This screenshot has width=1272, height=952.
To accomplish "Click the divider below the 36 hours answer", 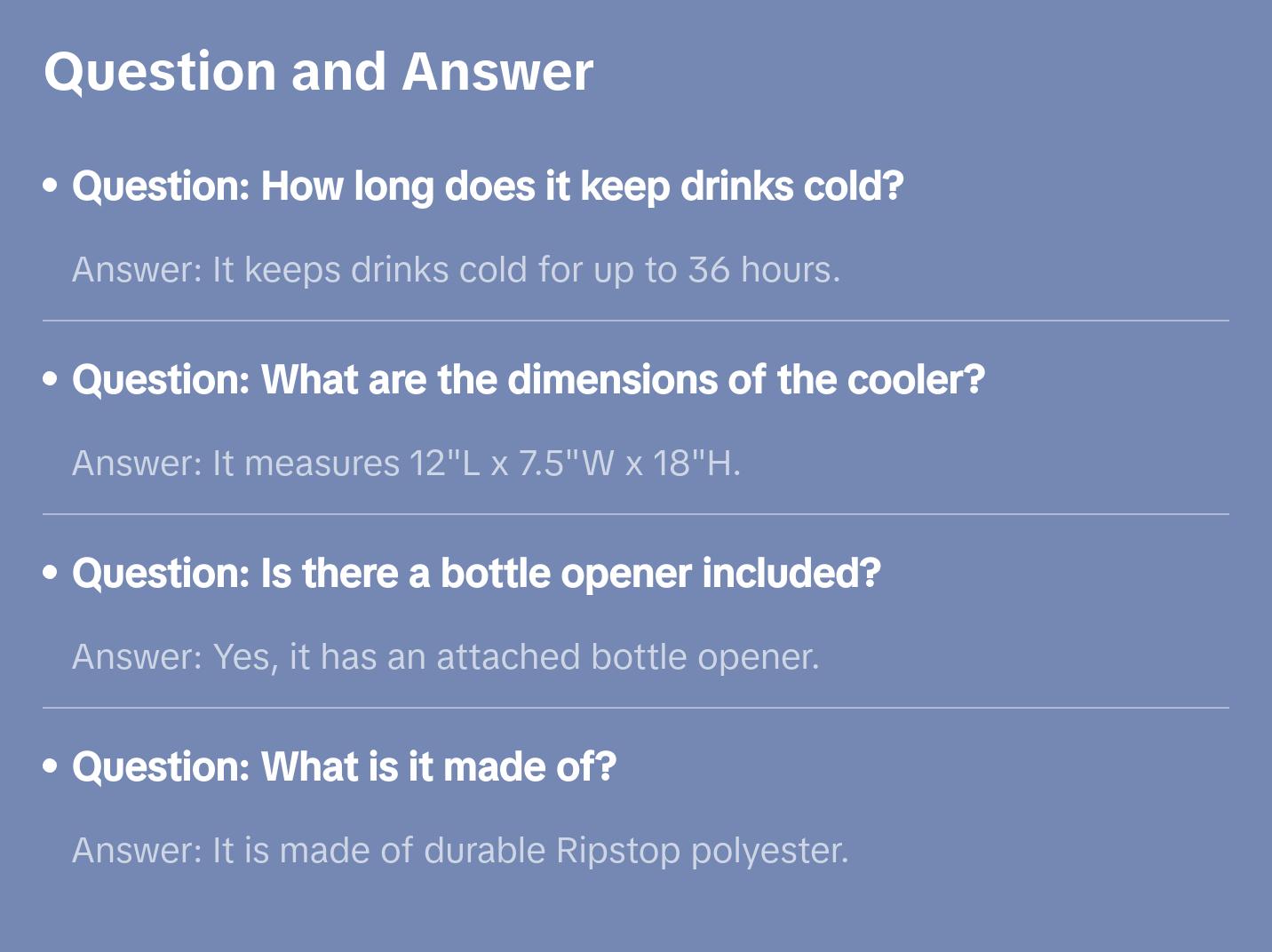I will (636, 321).
